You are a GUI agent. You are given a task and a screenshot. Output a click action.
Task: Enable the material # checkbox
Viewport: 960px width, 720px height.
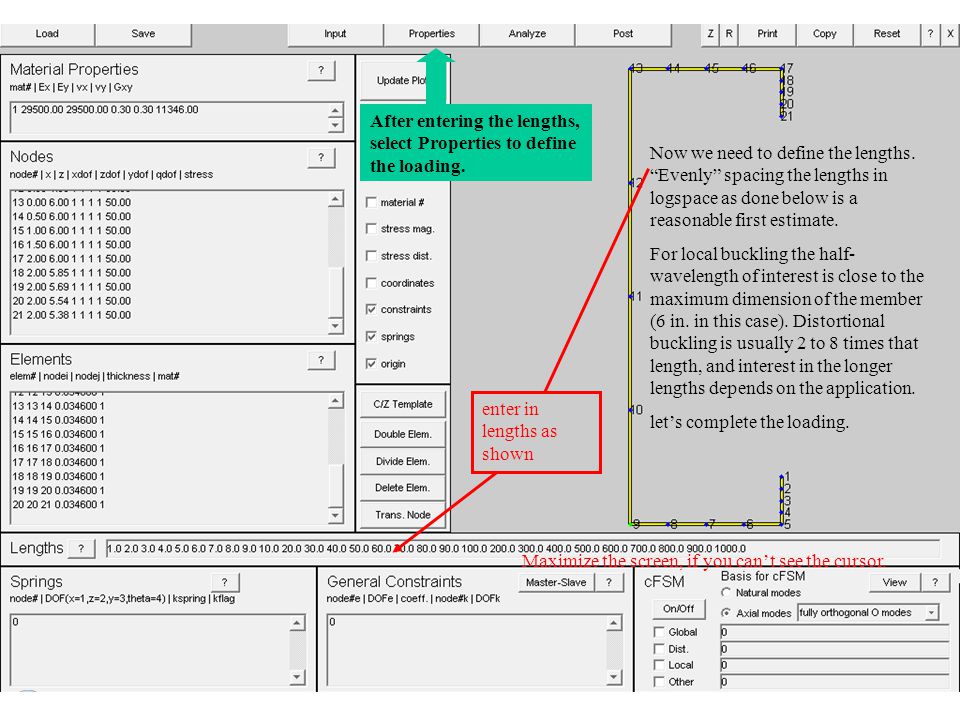tap(371, 202)
